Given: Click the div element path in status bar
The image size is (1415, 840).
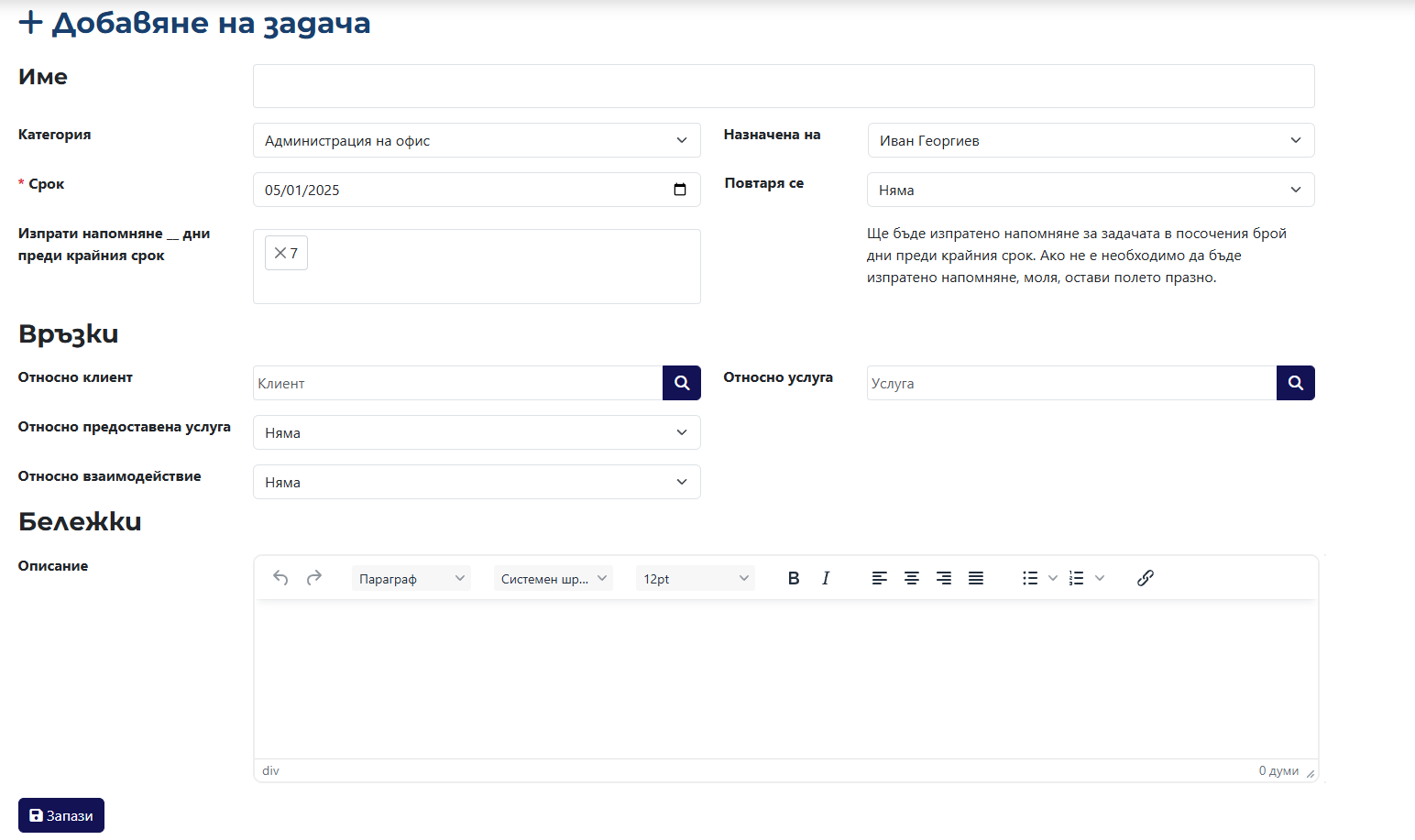Looking at the screenshot, I should point(270,770).
